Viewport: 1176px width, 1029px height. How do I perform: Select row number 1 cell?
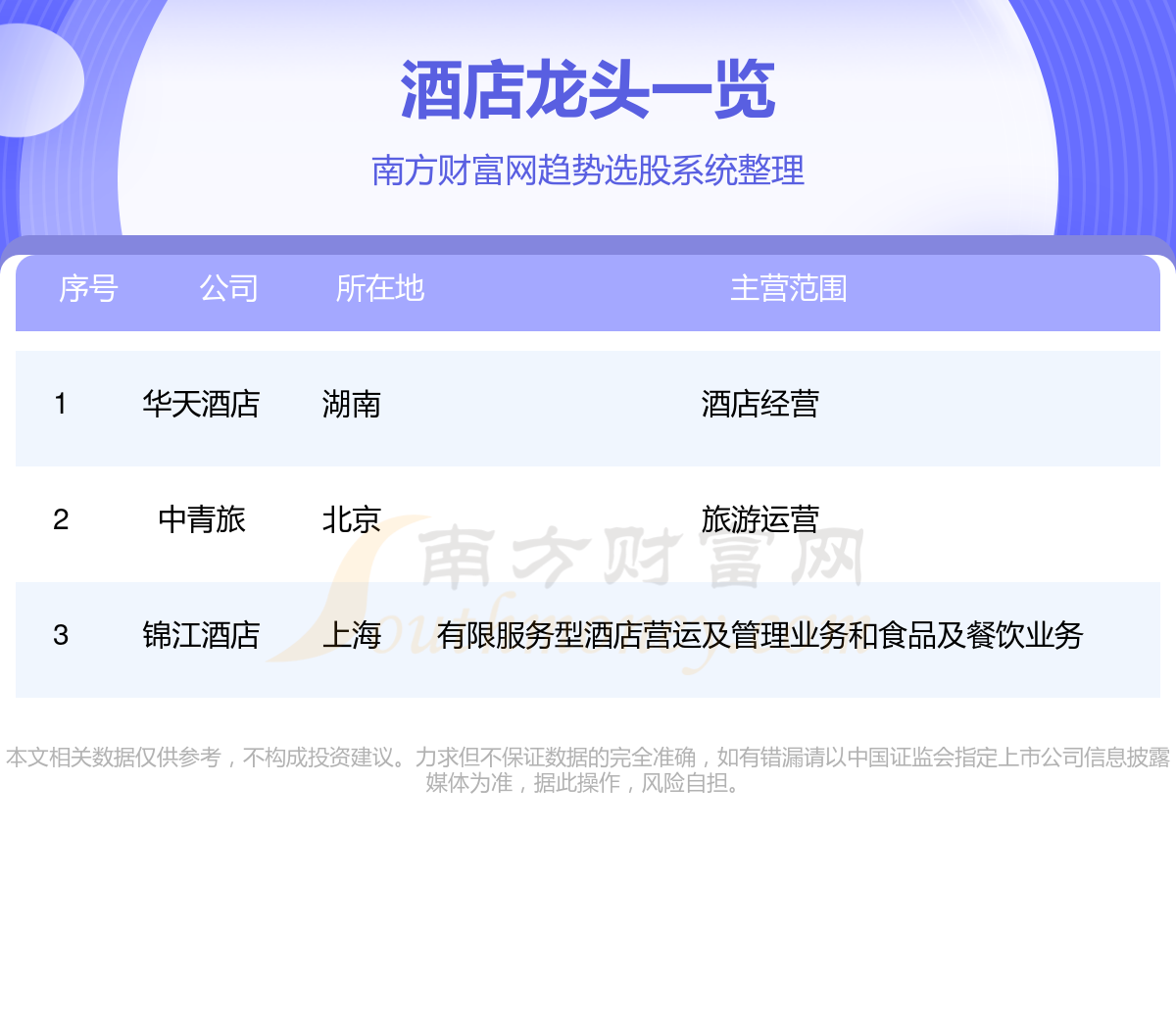click(61, 404)
